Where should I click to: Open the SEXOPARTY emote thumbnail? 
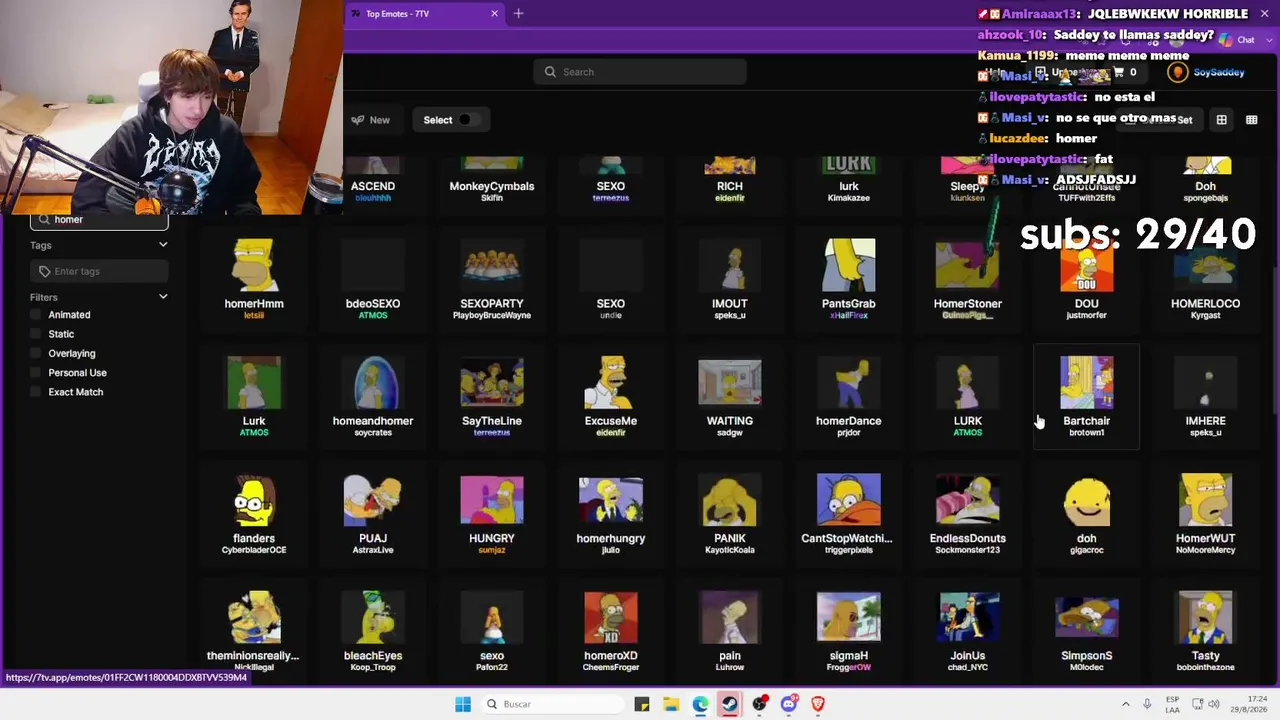(x=492, y=264)
